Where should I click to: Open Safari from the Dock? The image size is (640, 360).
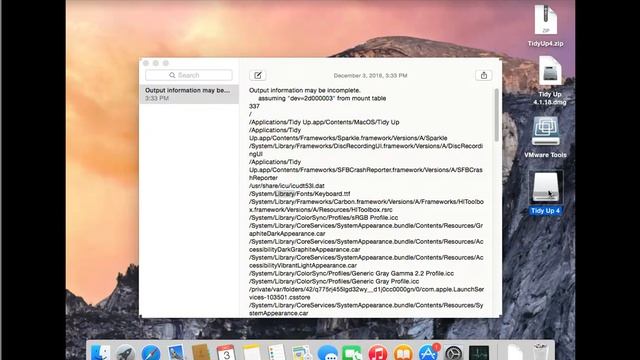(151, 353)
